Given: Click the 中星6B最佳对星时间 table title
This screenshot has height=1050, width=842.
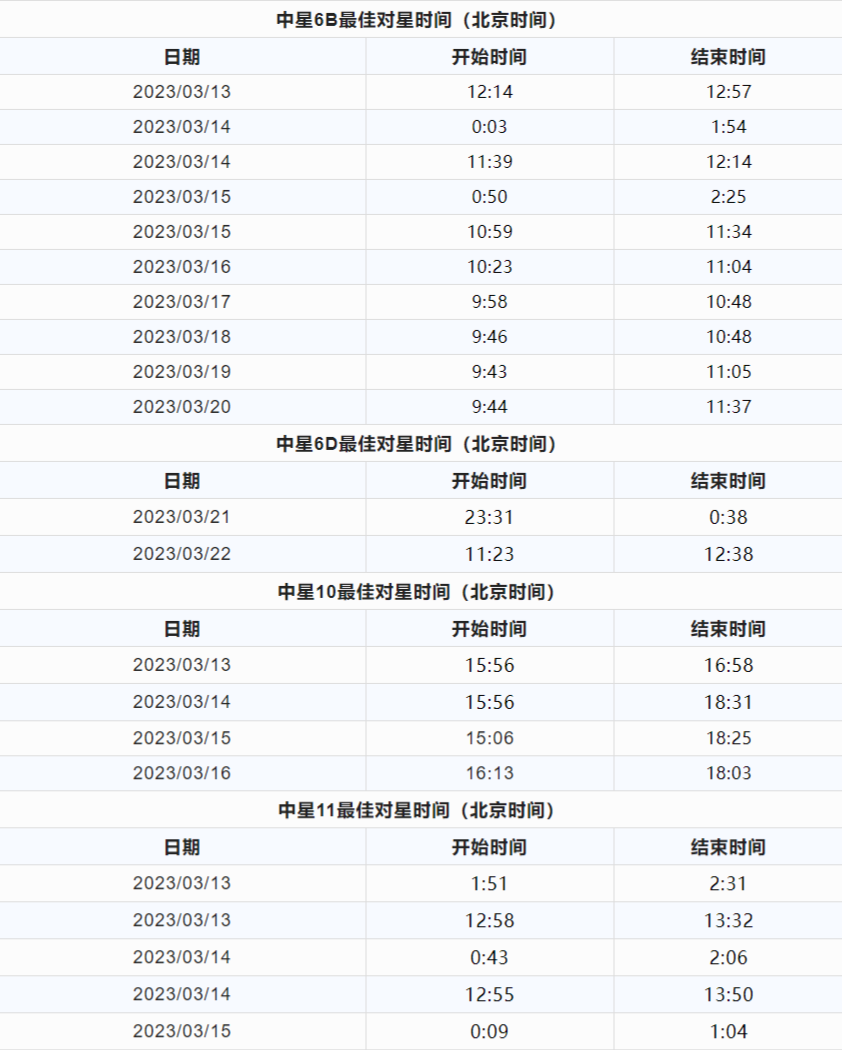Looking at the screenshot, I should 416,20.
